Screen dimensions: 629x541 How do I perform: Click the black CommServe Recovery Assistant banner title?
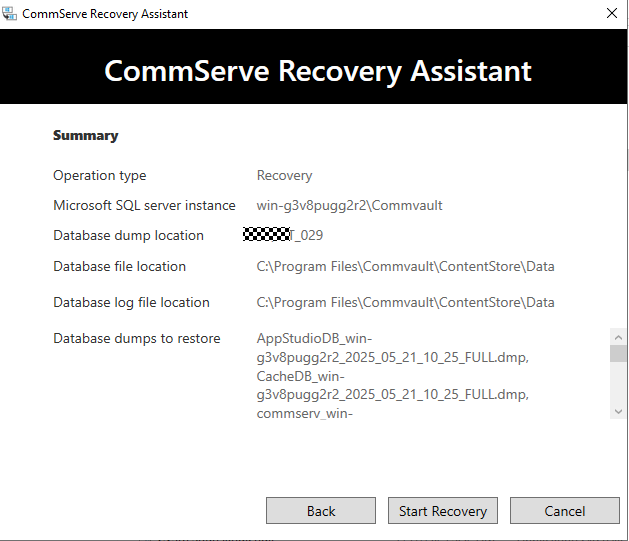[x=318, y=72]
